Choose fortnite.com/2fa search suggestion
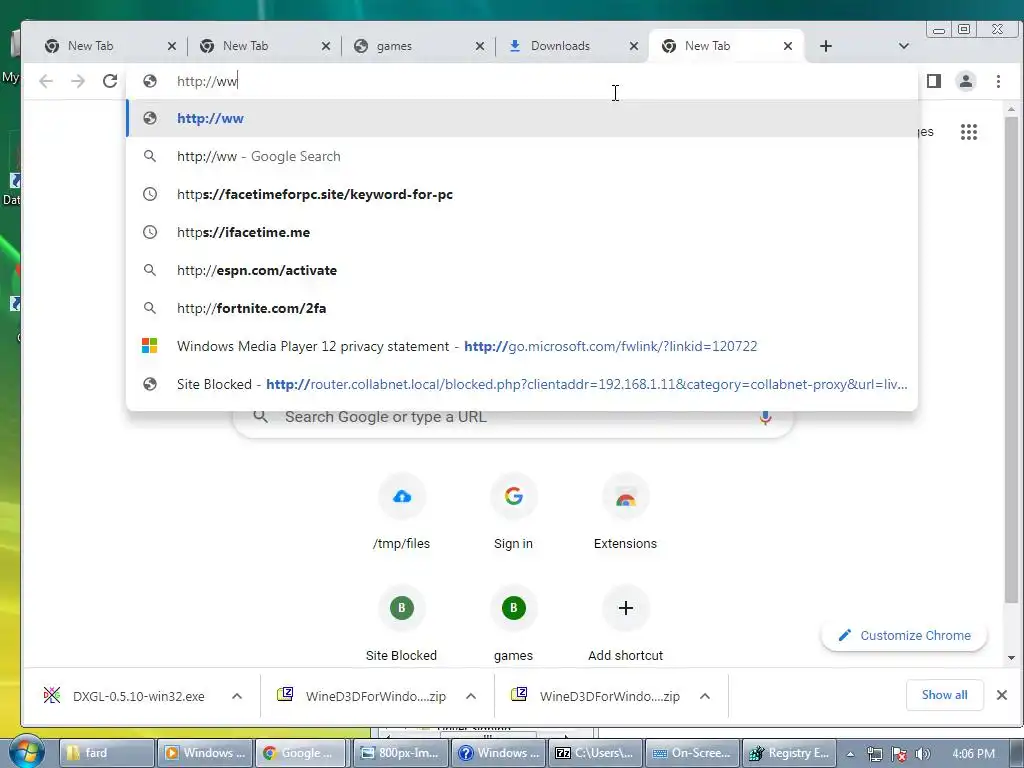The height and width of the screenshot is (768, 1024). [x=522, y=308]
